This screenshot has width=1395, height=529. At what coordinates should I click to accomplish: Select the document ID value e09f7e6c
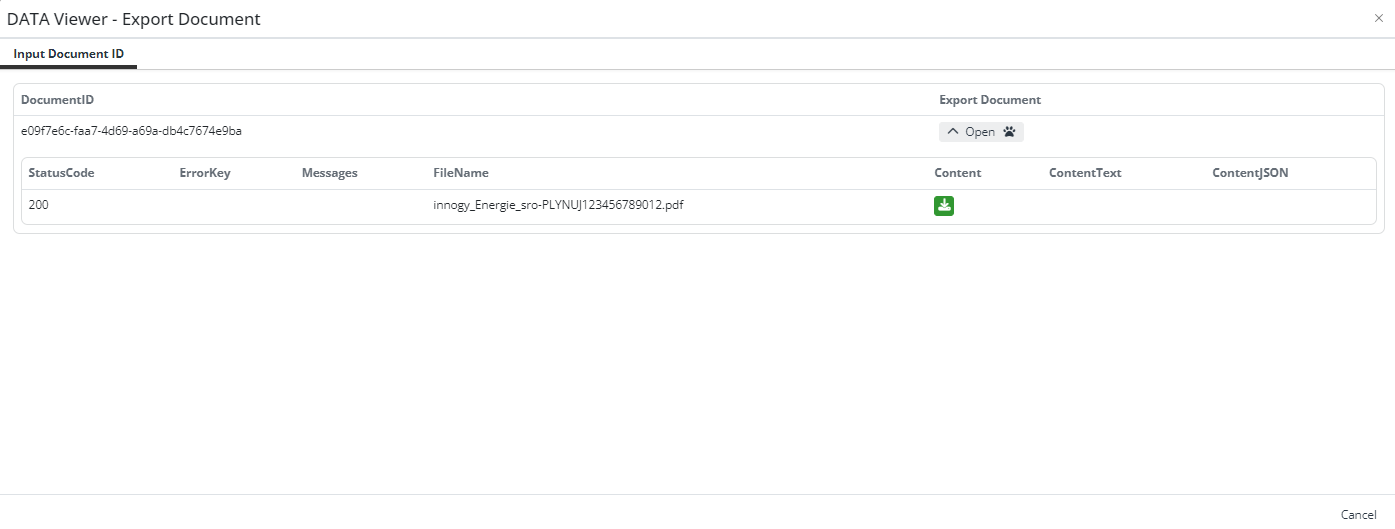131,131
